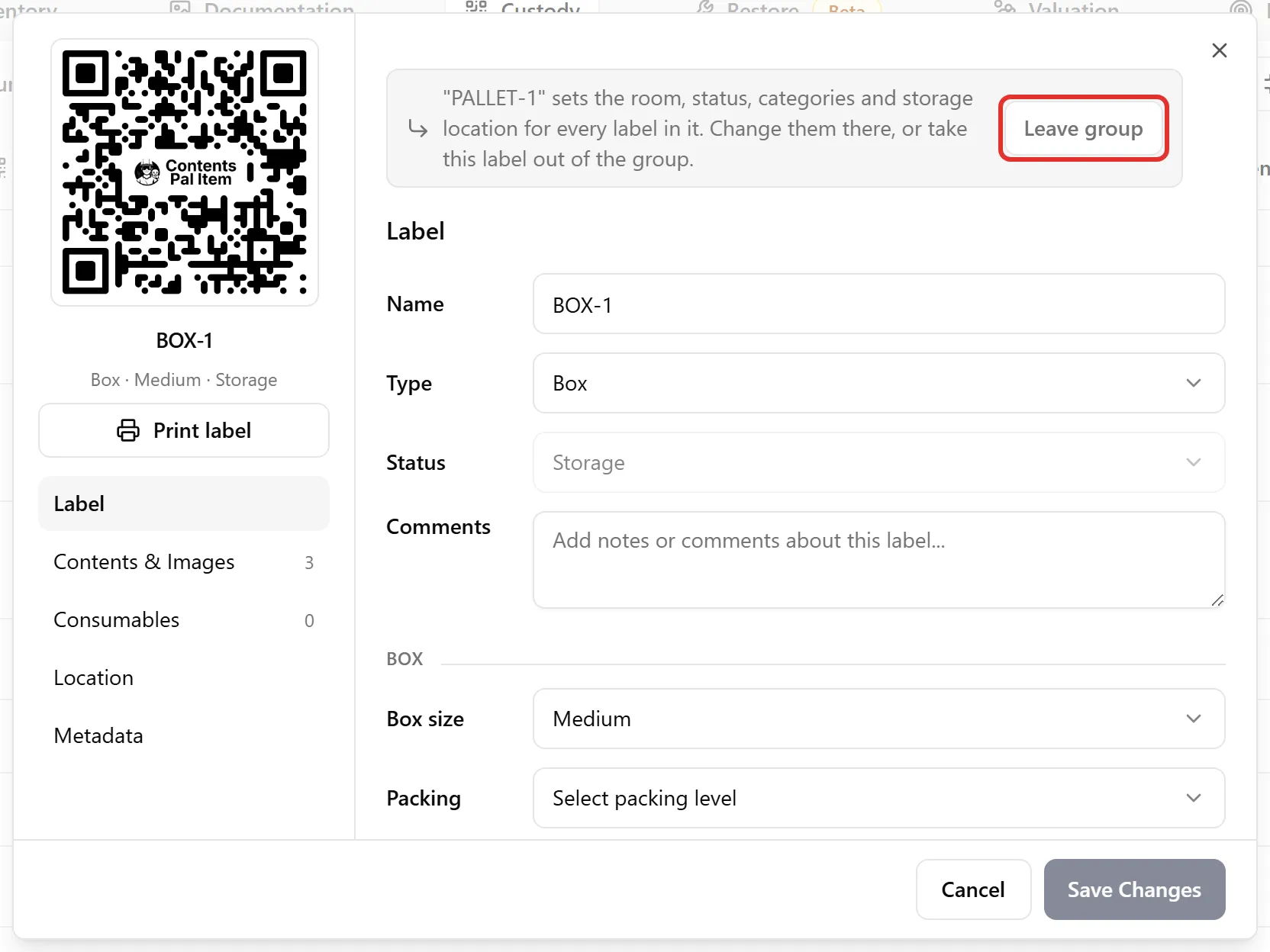Focus the Comments text area
This screenshot has height=952, width=1270.
click(878, 560)
